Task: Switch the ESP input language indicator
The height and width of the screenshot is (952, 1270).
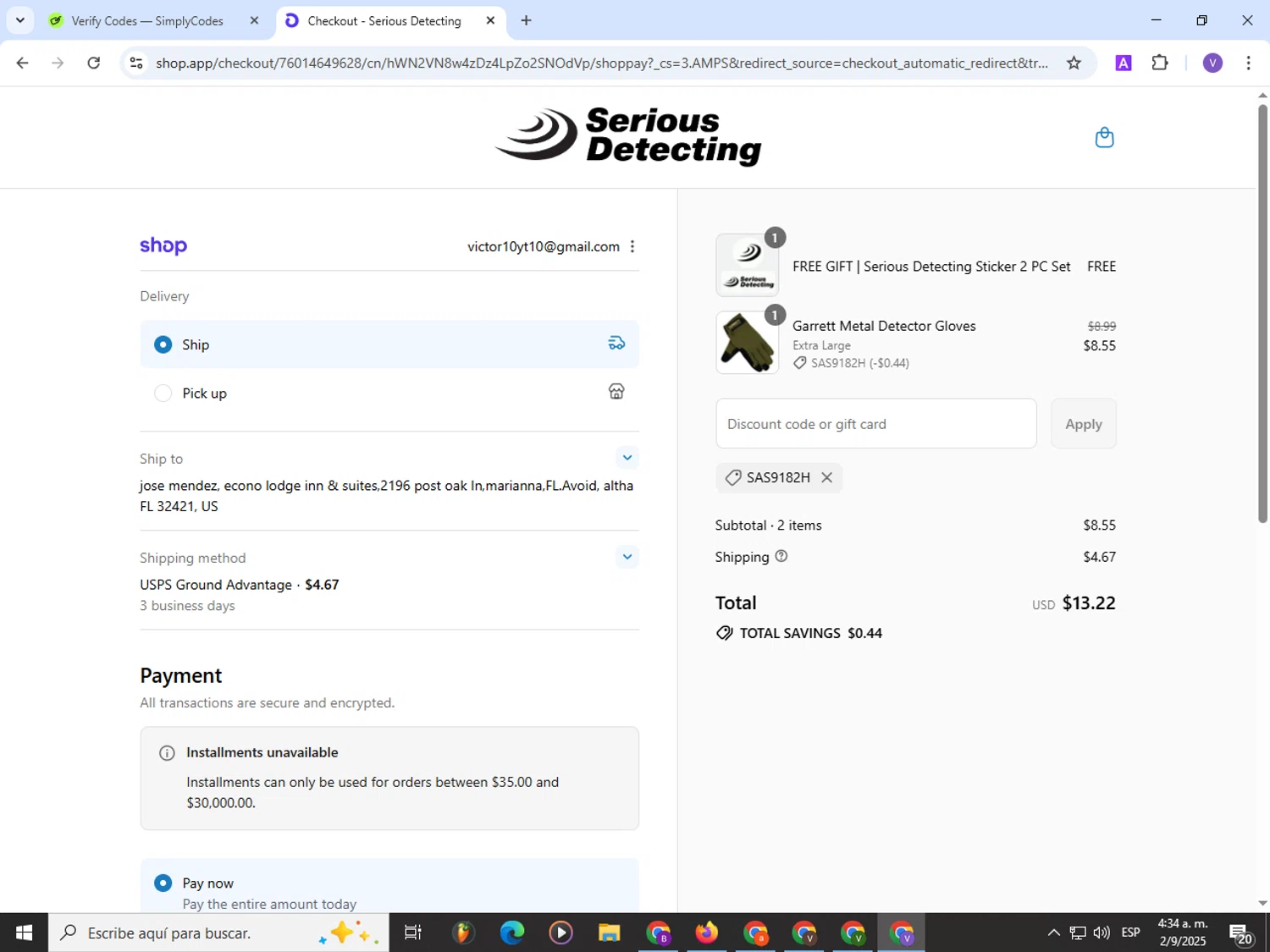Action: [1130, 933]
